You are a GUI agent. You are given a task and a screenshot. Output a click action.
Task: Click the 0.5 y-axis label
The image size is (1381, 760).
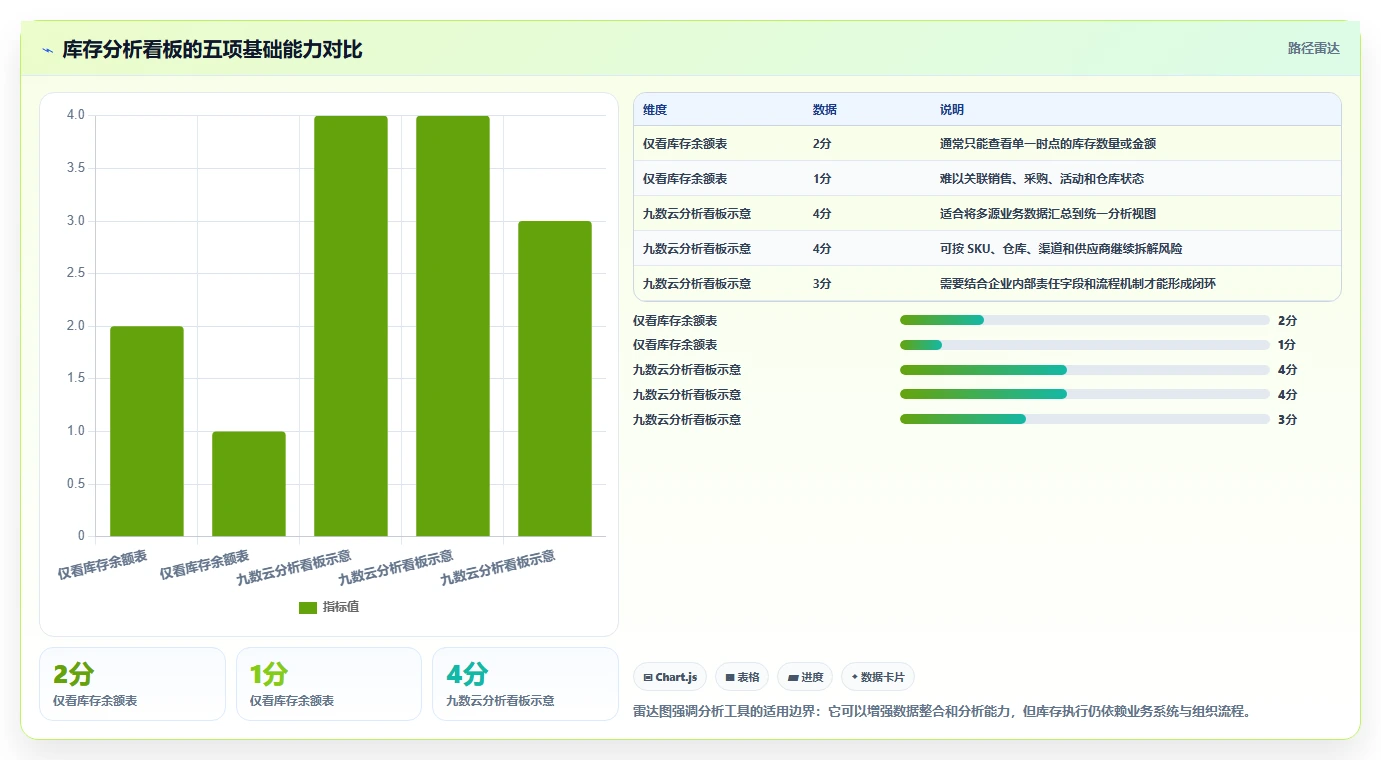pos(76,484)
